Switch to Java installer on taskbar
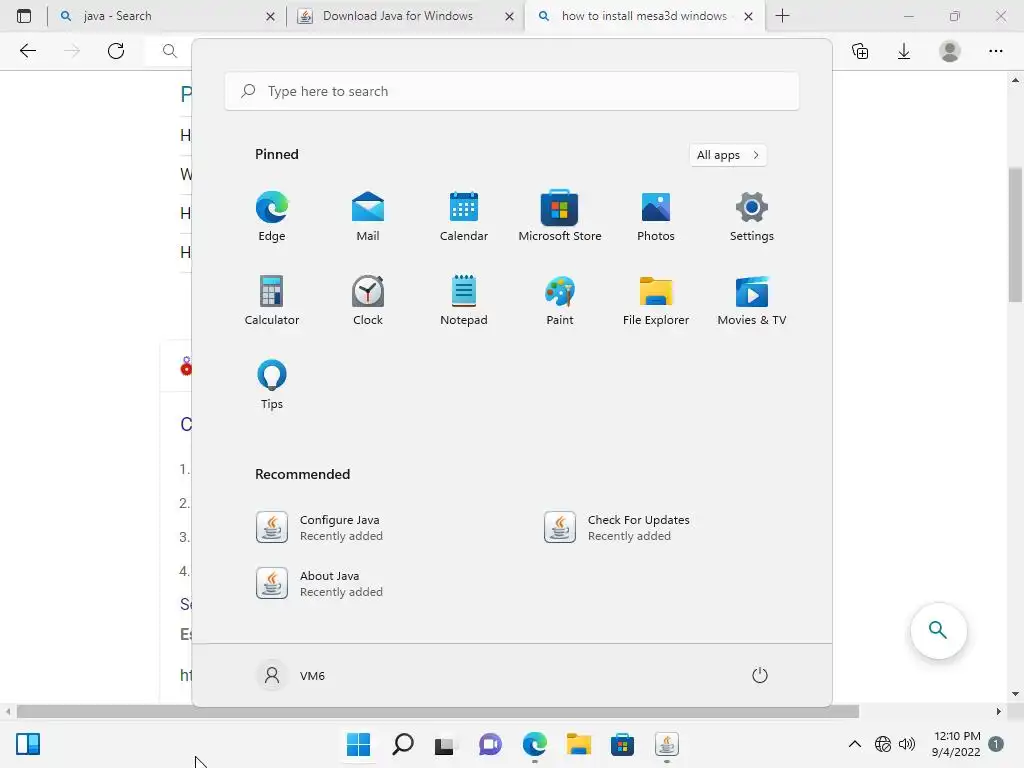This screenshot has width=1024, height=768. tap(667, 744)
